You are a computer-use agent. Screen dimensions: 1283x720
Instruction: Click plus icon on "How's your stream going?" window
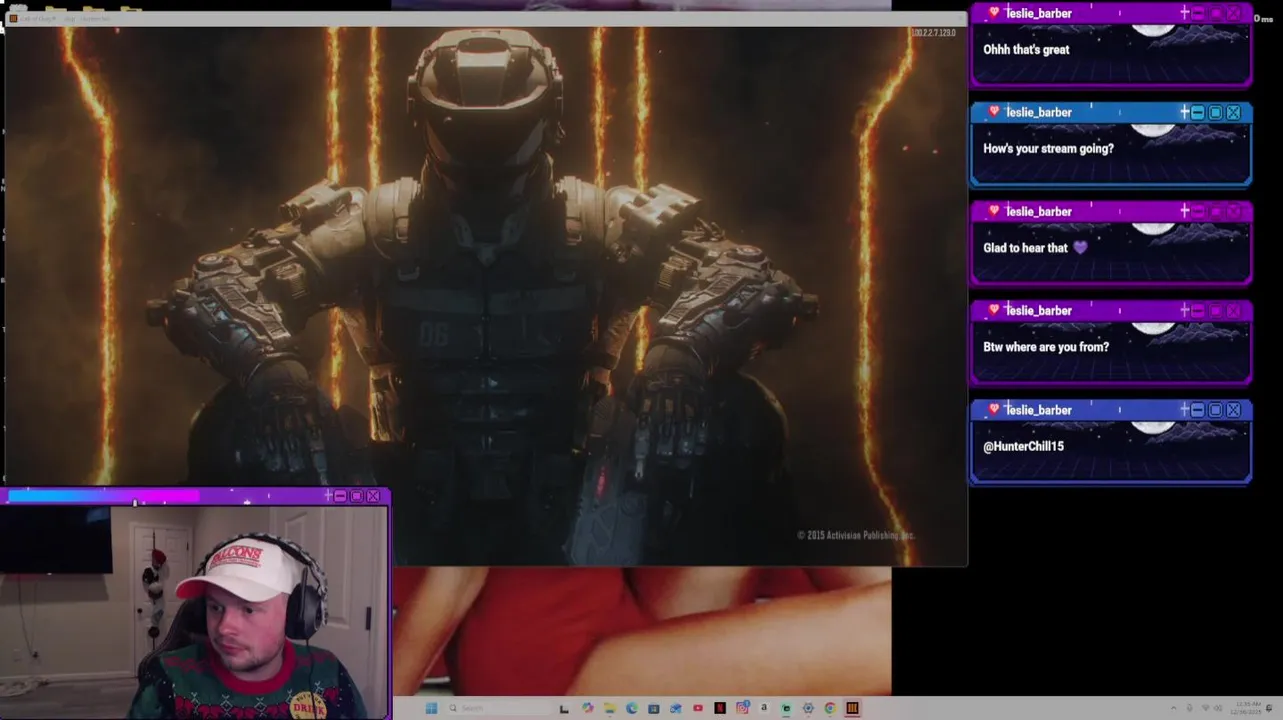pyautogui.click(x=1185, y=112)
